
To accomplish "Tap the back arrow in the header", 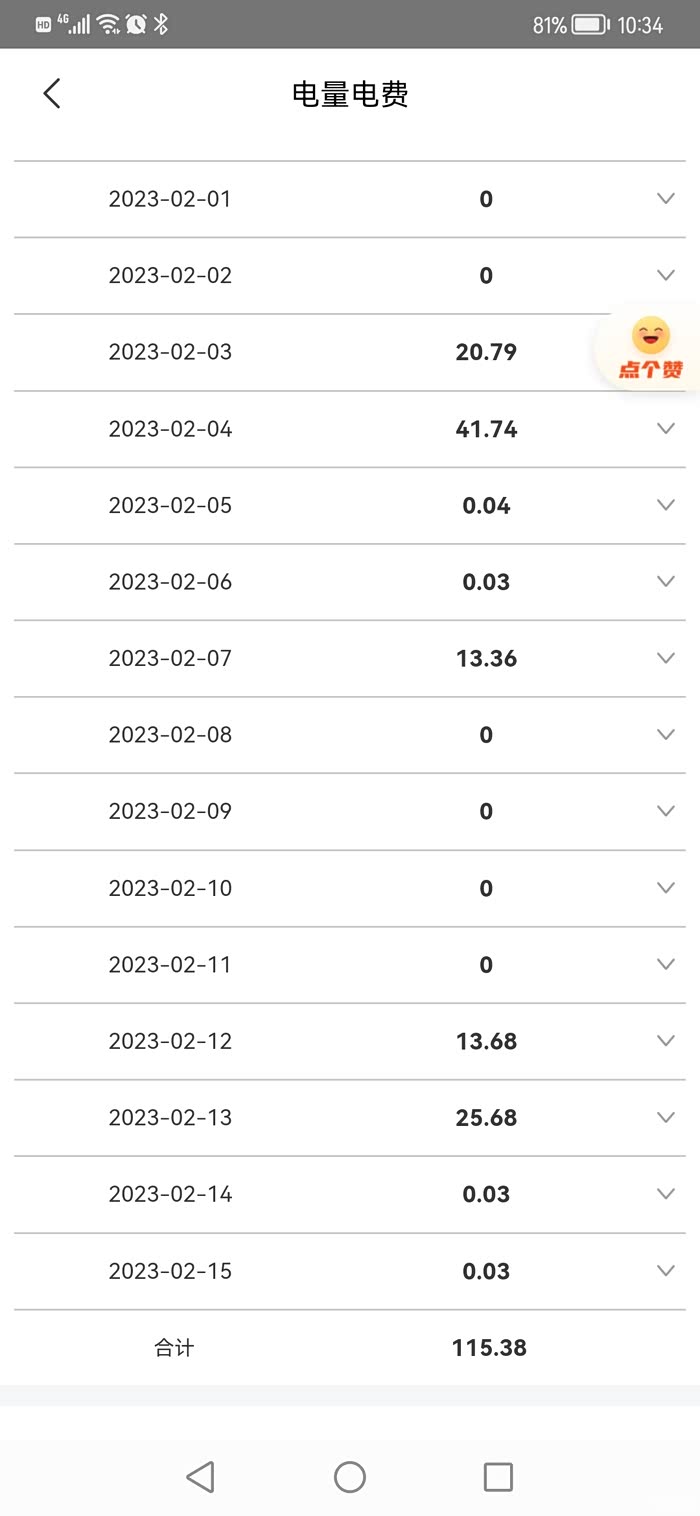I will [52, 94].
